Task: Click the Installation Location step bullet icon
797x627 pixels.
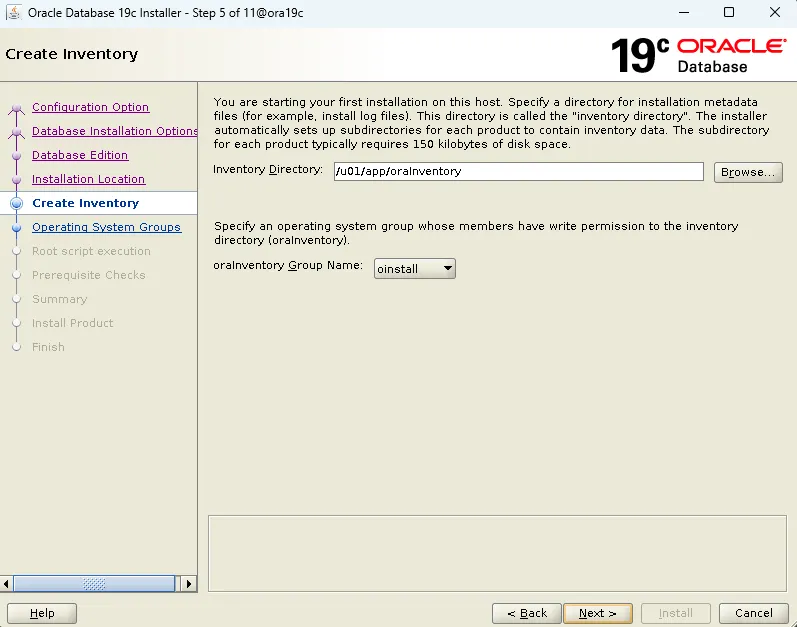Action: (16, 179)
